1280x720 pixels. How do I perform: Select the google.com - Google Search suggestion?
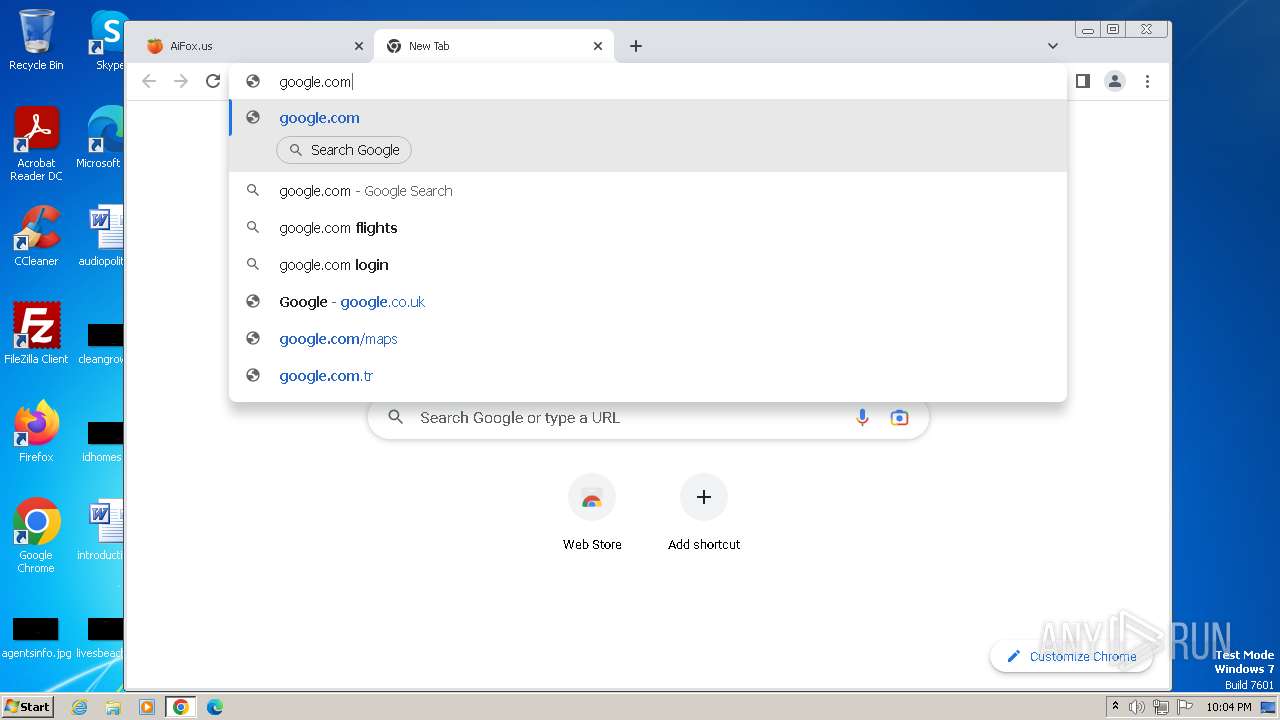pos(648,191)
